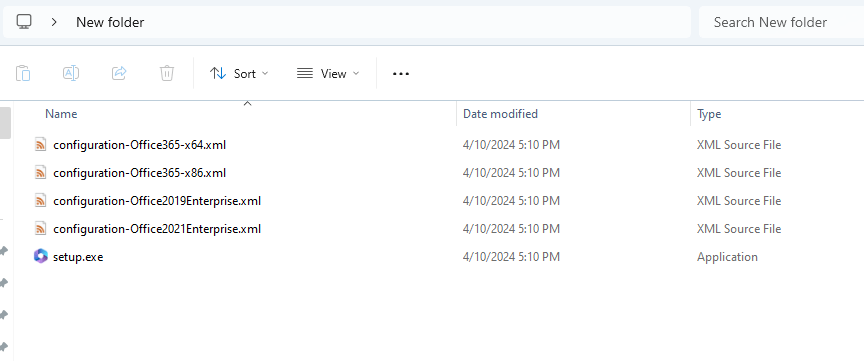The width and height of the screenshot is (864, 361).
Task: Select configuration-Office2021Enterprise.xml file
Action: (x=157, y=228)
